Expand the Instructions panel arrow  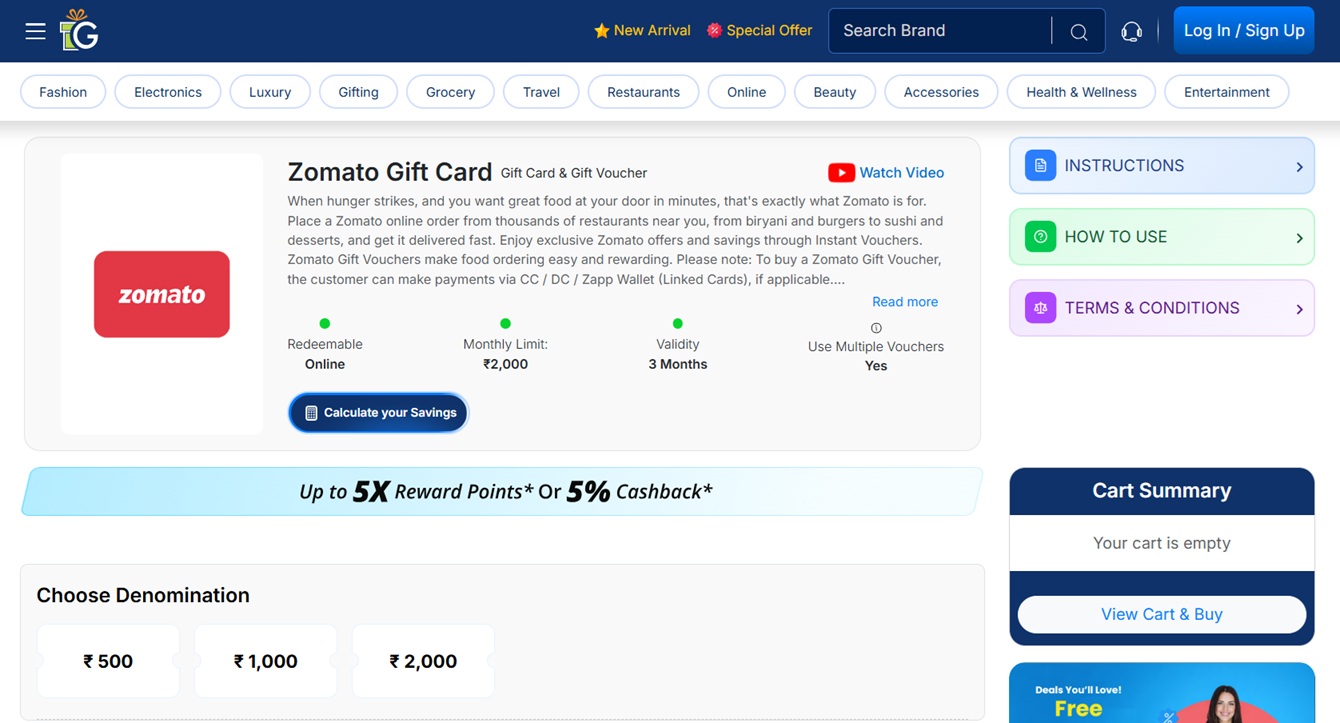[1299, 167]
